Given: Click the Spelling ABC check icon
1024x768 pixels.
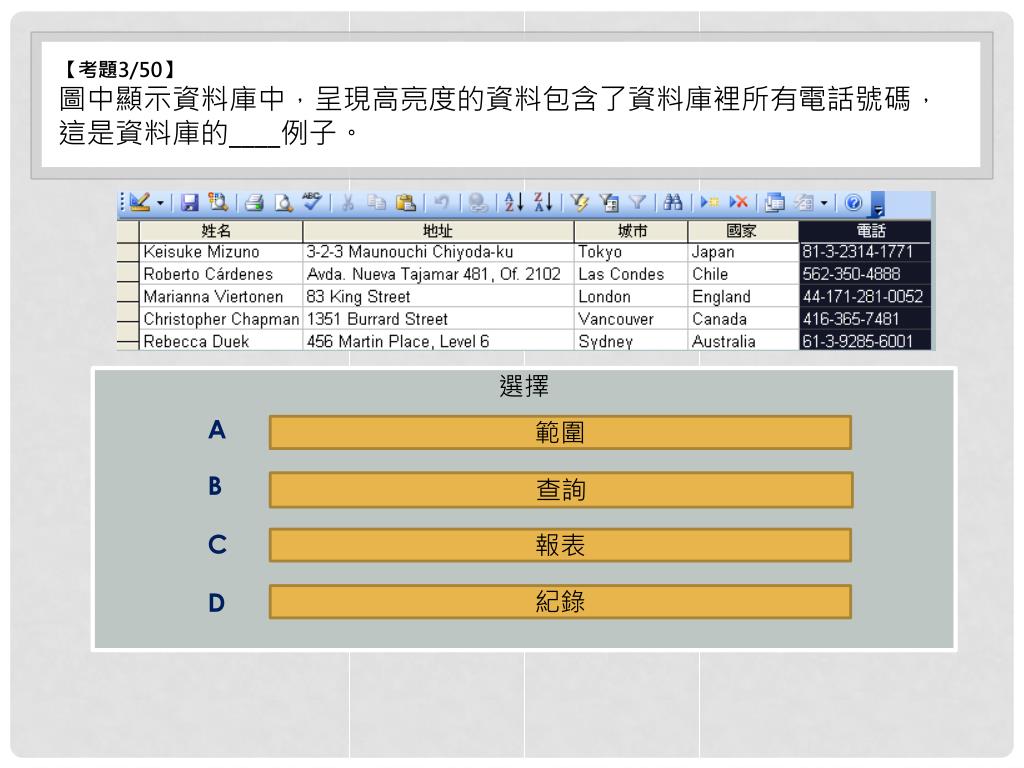Looking at the screenshot, I should coord(312,202).
